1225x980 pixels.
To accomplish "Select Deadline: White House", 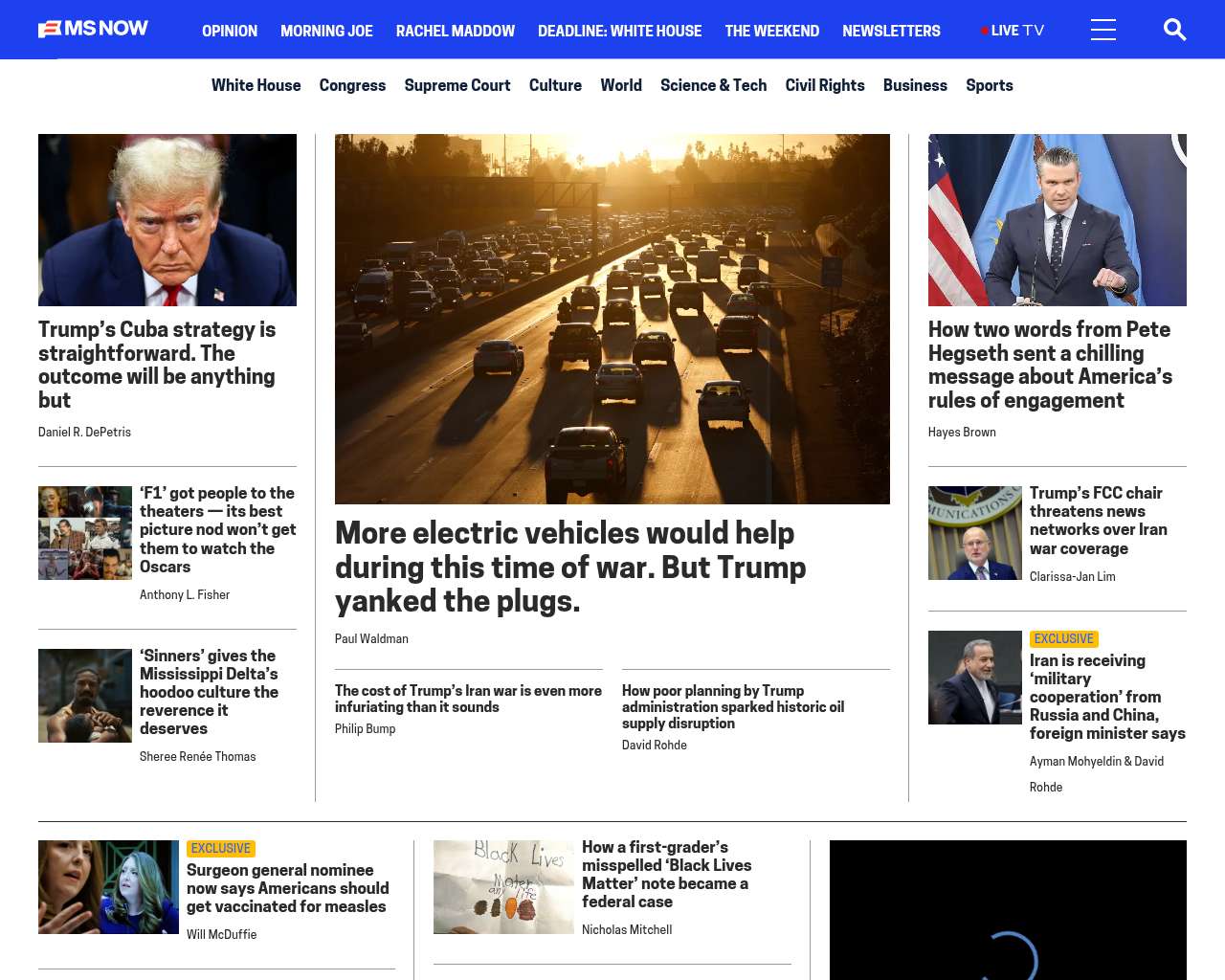I will 619,31.
